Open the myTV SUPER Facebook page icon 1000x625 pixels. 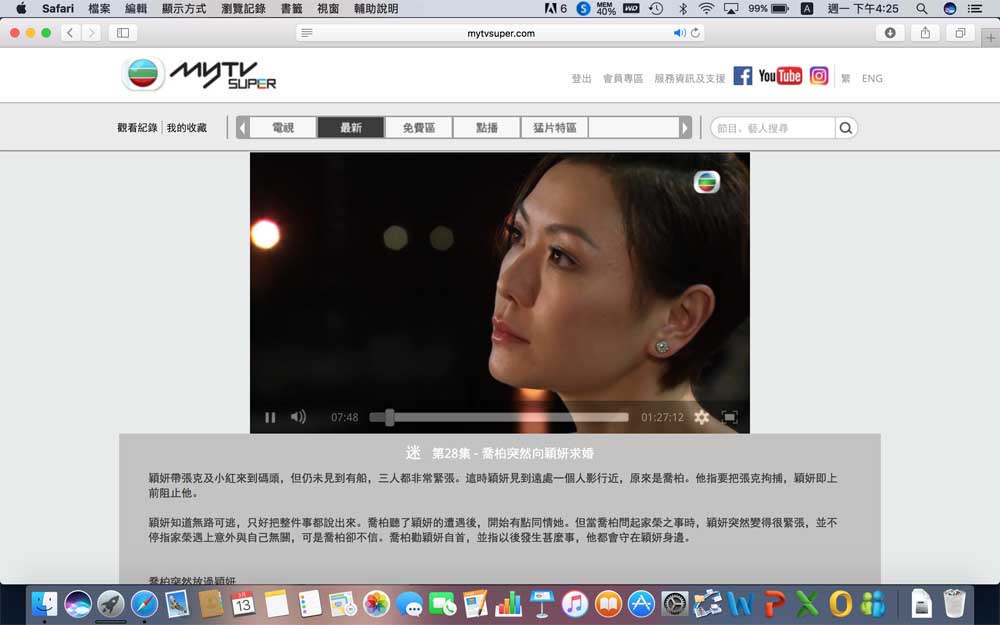click(x=742, y=76)
